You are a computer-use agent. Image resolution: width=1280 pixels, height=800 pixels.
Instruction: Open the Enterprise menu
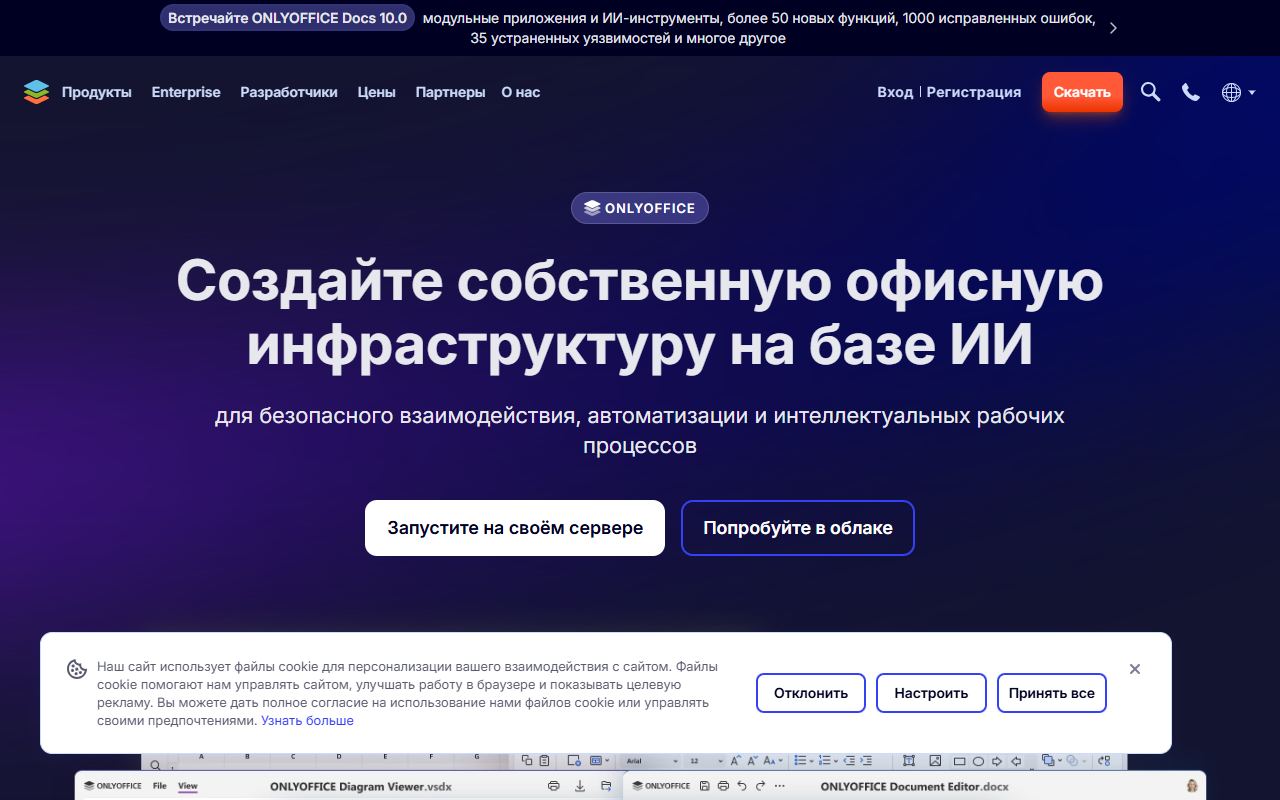[186, 92]
